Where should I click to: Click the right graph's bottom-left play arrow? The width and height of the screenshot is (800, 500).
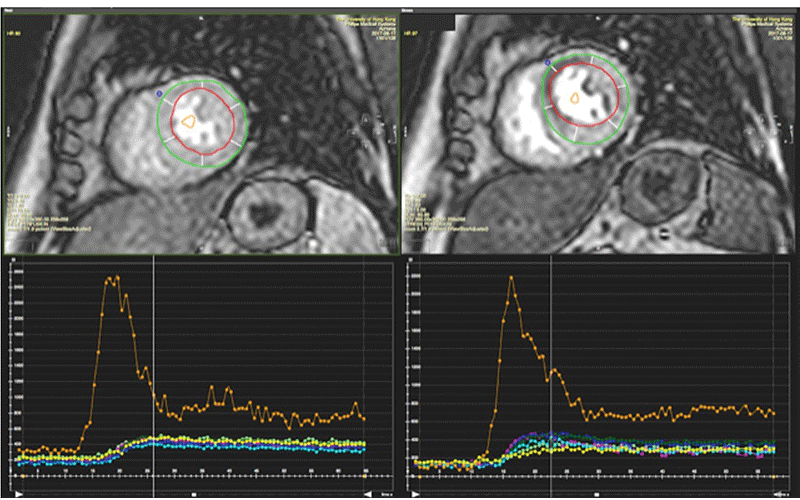point(416,492)
